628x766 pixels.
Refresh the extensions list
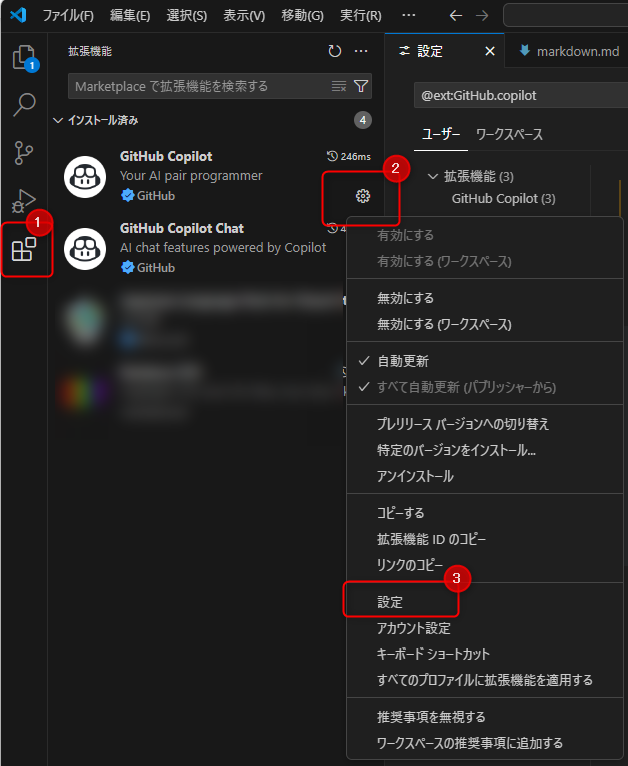(335, 51)
